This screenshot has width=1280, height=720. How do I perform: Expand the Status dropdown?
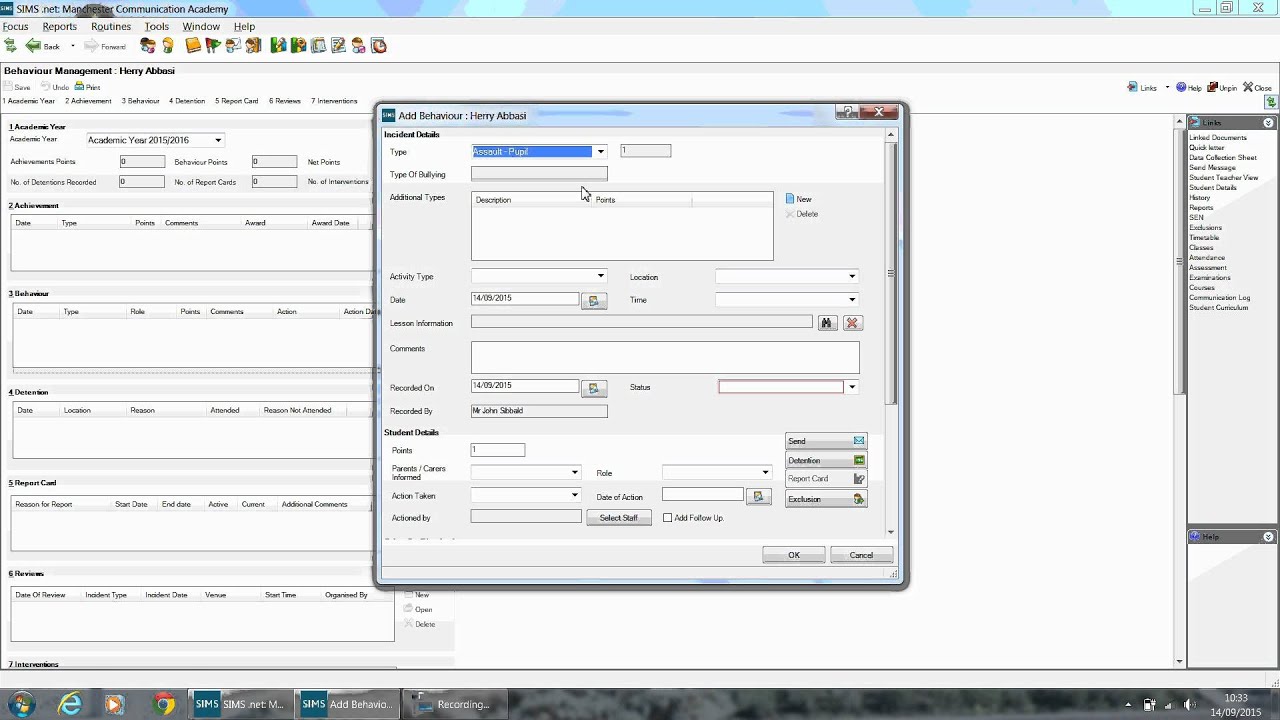click(x=852, y=387)
